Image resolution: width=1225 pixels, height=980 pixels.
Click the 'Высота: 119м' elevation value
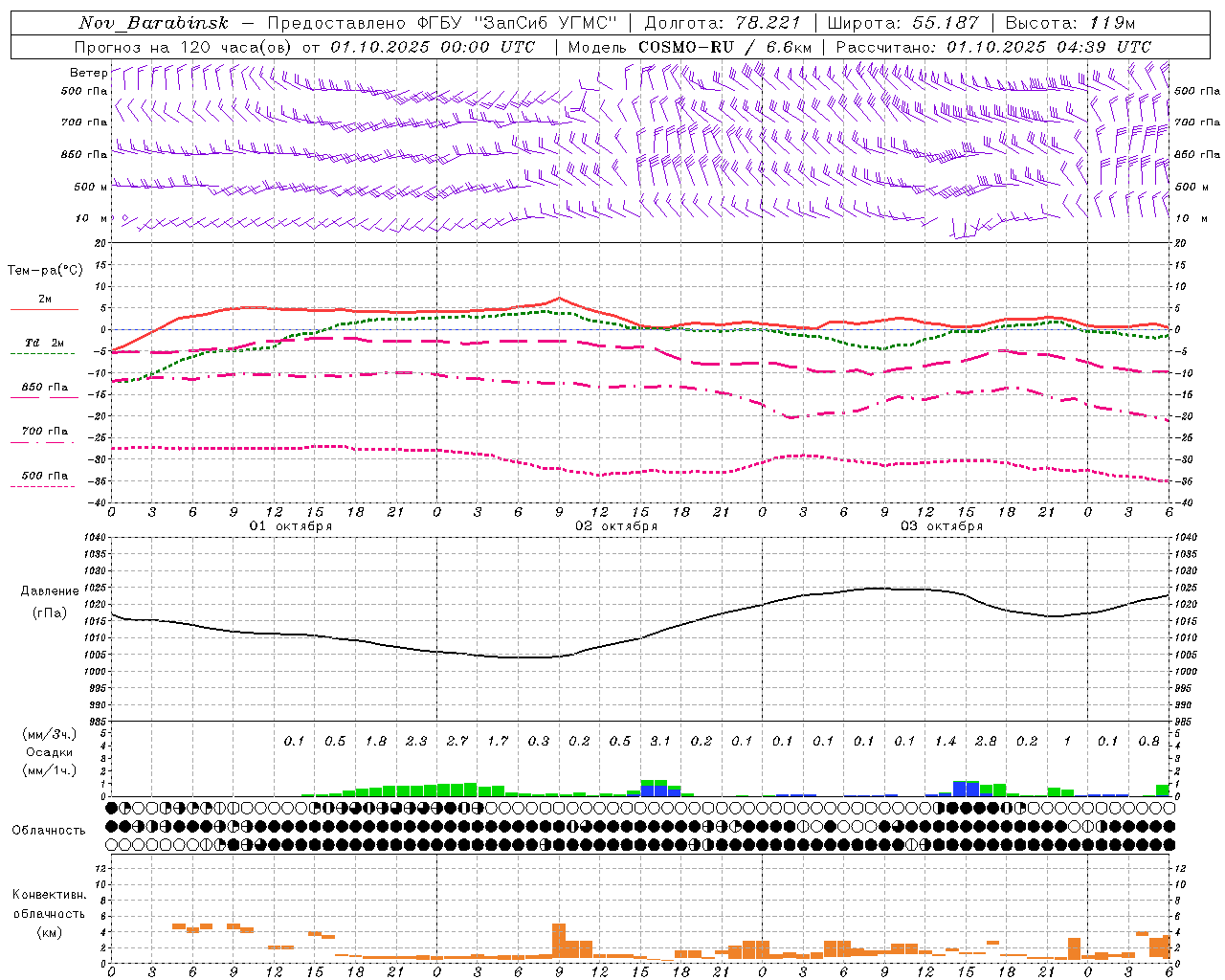(x=1071, y=23)
